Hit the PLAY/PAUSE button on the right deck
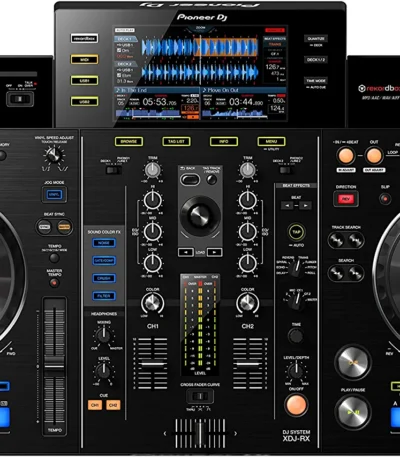The height and width of the screenshot is (457, 400). point(353,412)
